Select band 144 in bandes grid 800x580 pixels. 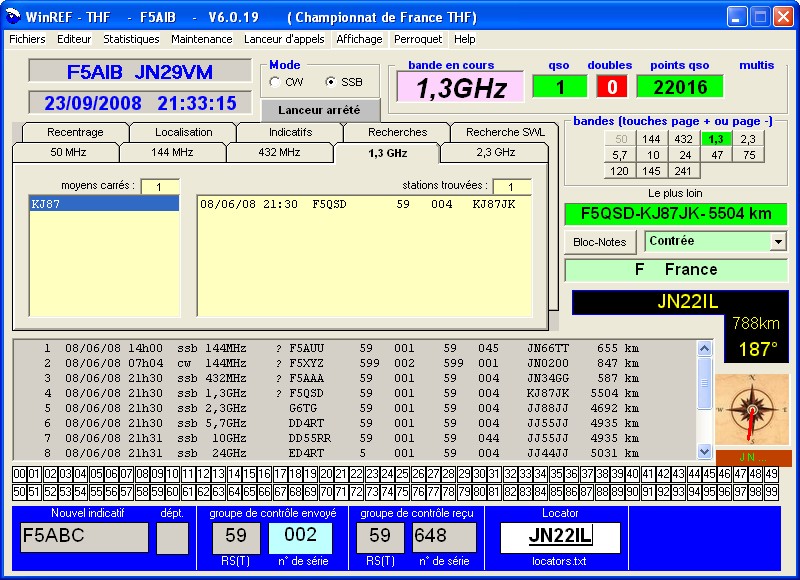(x=651, y=139)
